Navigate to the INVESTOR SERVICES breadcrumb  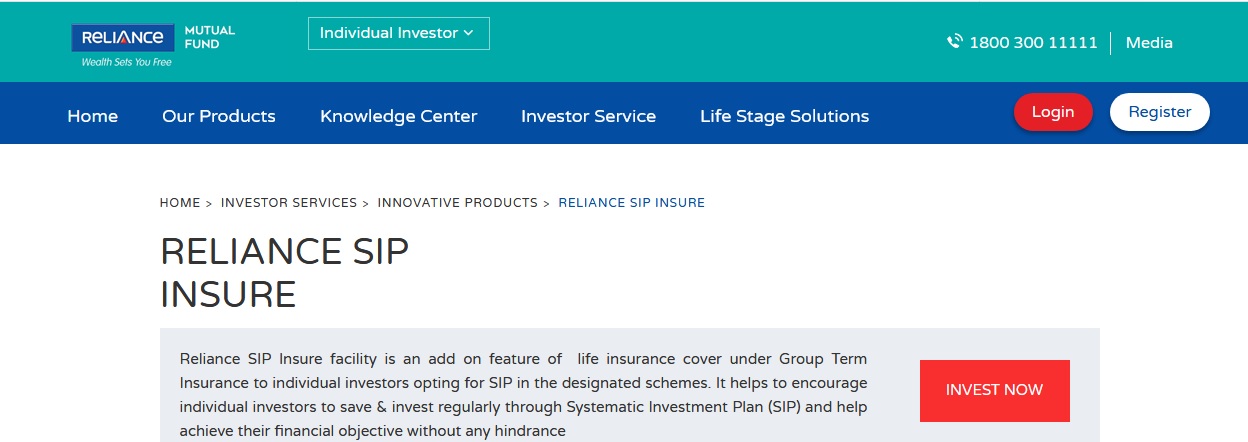[288, 202]
